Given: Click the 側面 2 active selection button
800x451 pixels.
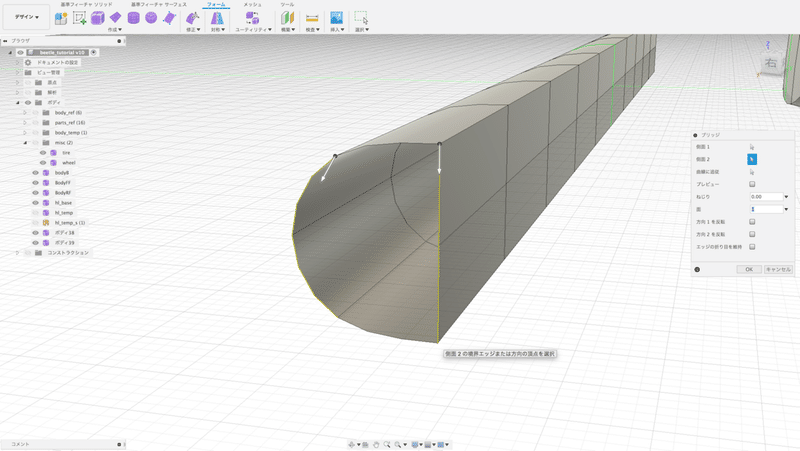Looking at the screenshot, I should point(752,159).
